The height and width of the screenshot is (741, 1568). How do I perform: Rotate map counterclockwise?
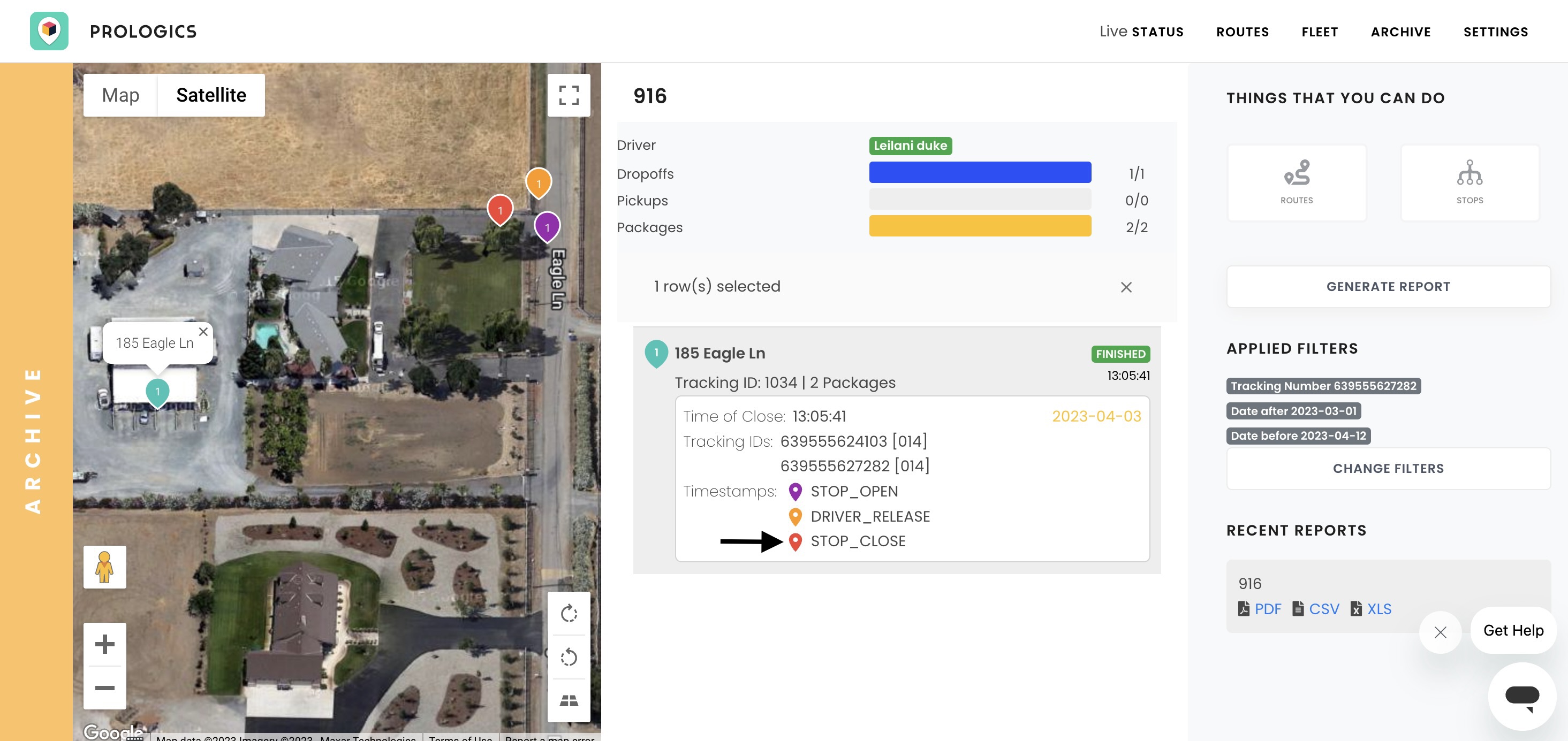[x=568, y=657]
